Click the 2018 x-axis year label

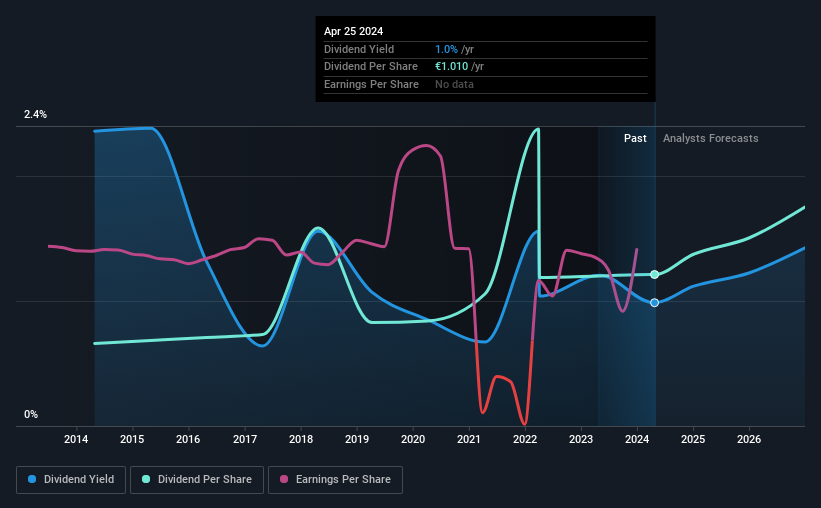point(301,439)
